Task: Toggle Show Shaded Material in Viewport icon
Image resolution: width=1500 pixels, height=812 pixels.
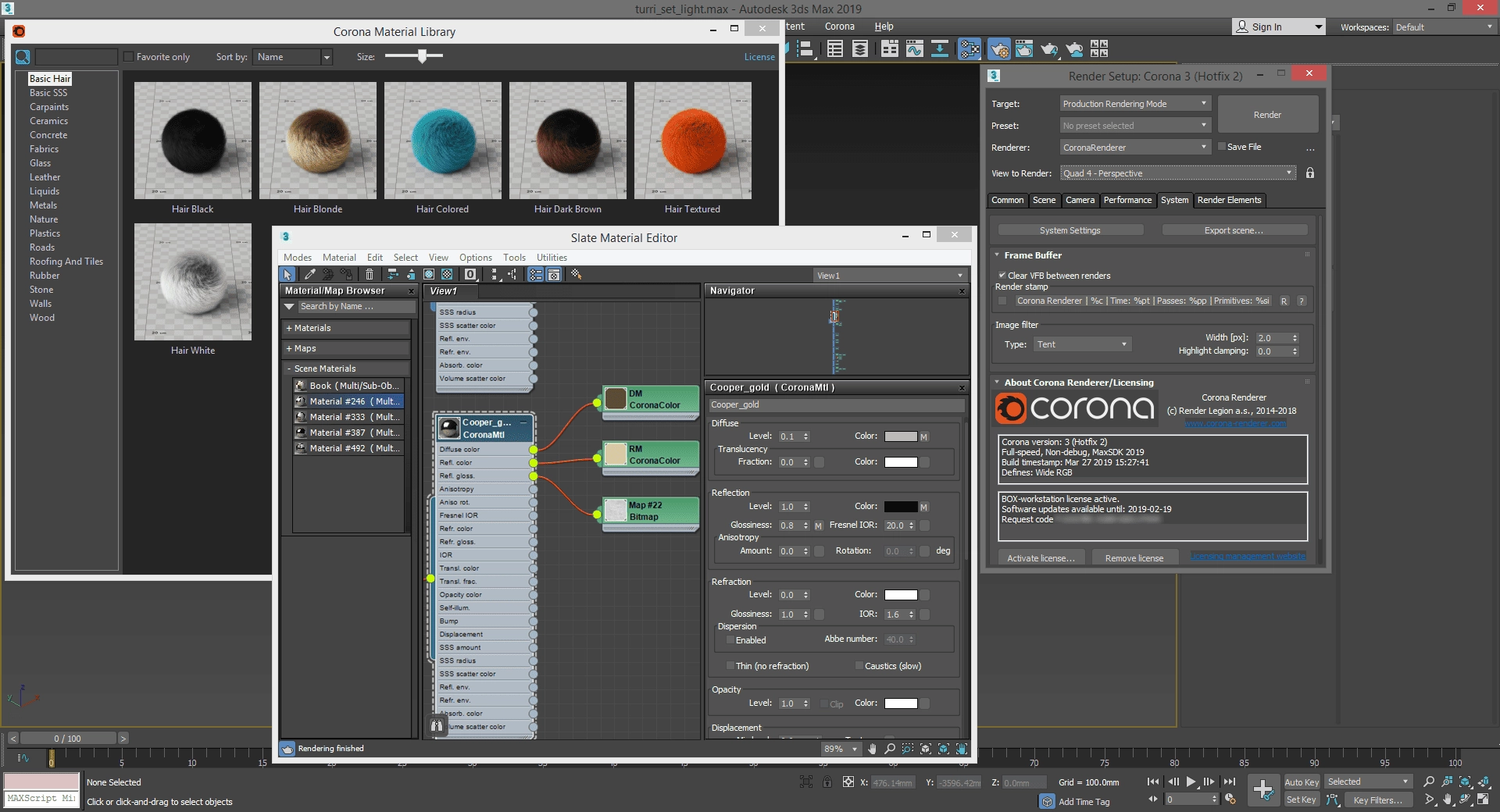Action: click(x=429, y=274)
